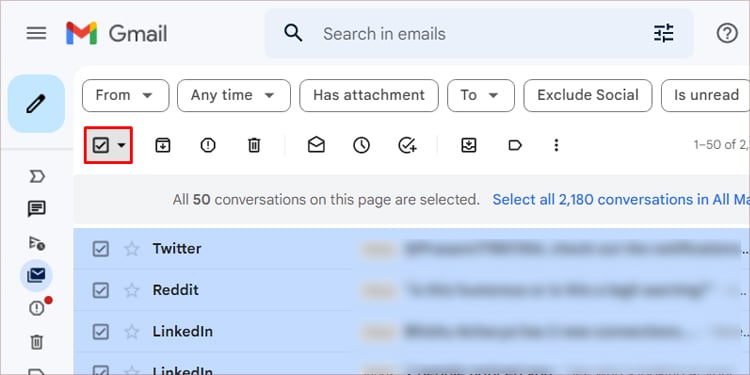
Task: Snooze selected emails with clock icon
Action: click(362, 145)
